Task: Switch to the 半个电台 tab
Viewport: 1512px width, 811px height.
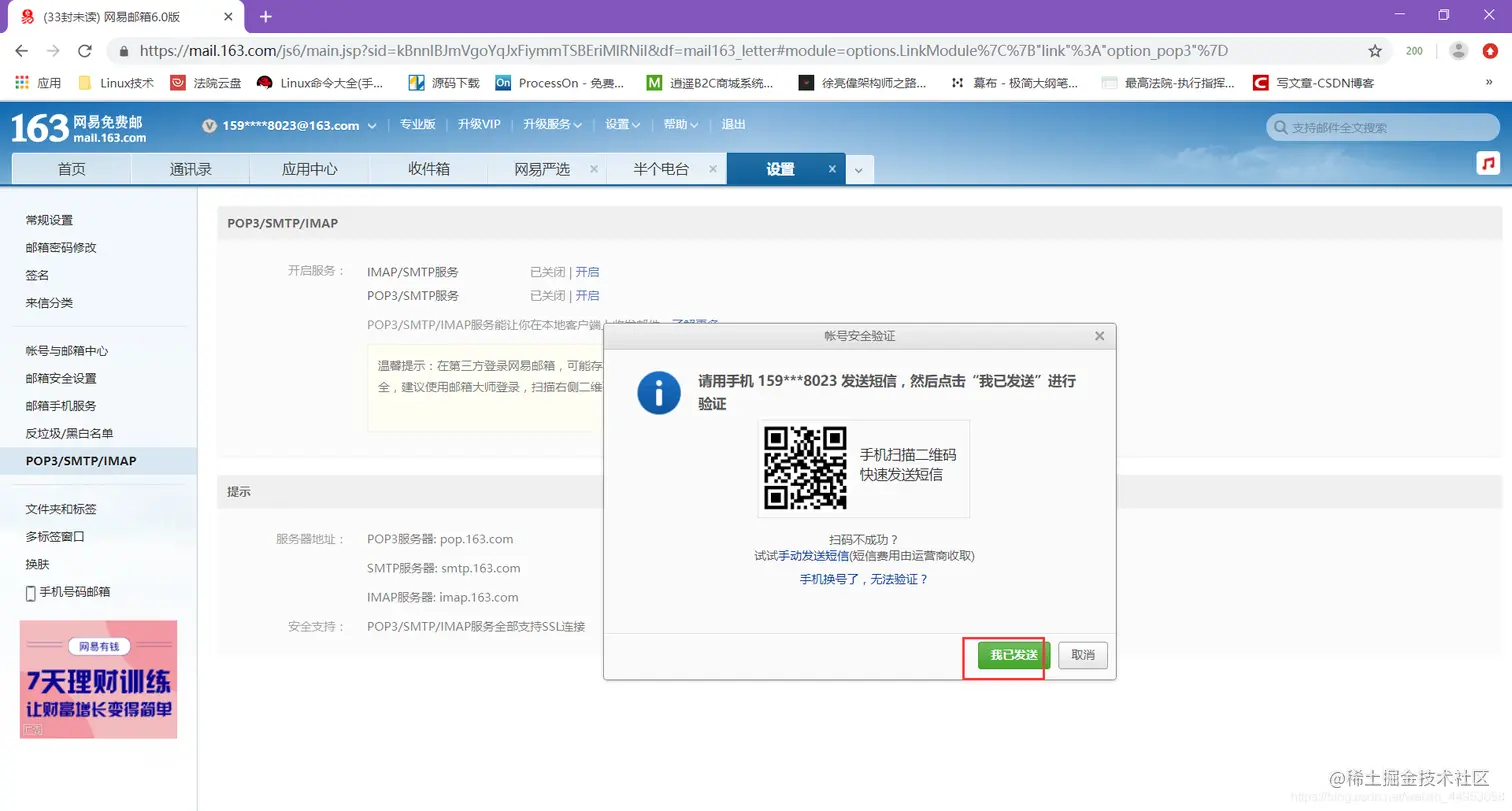Action: 661,169
